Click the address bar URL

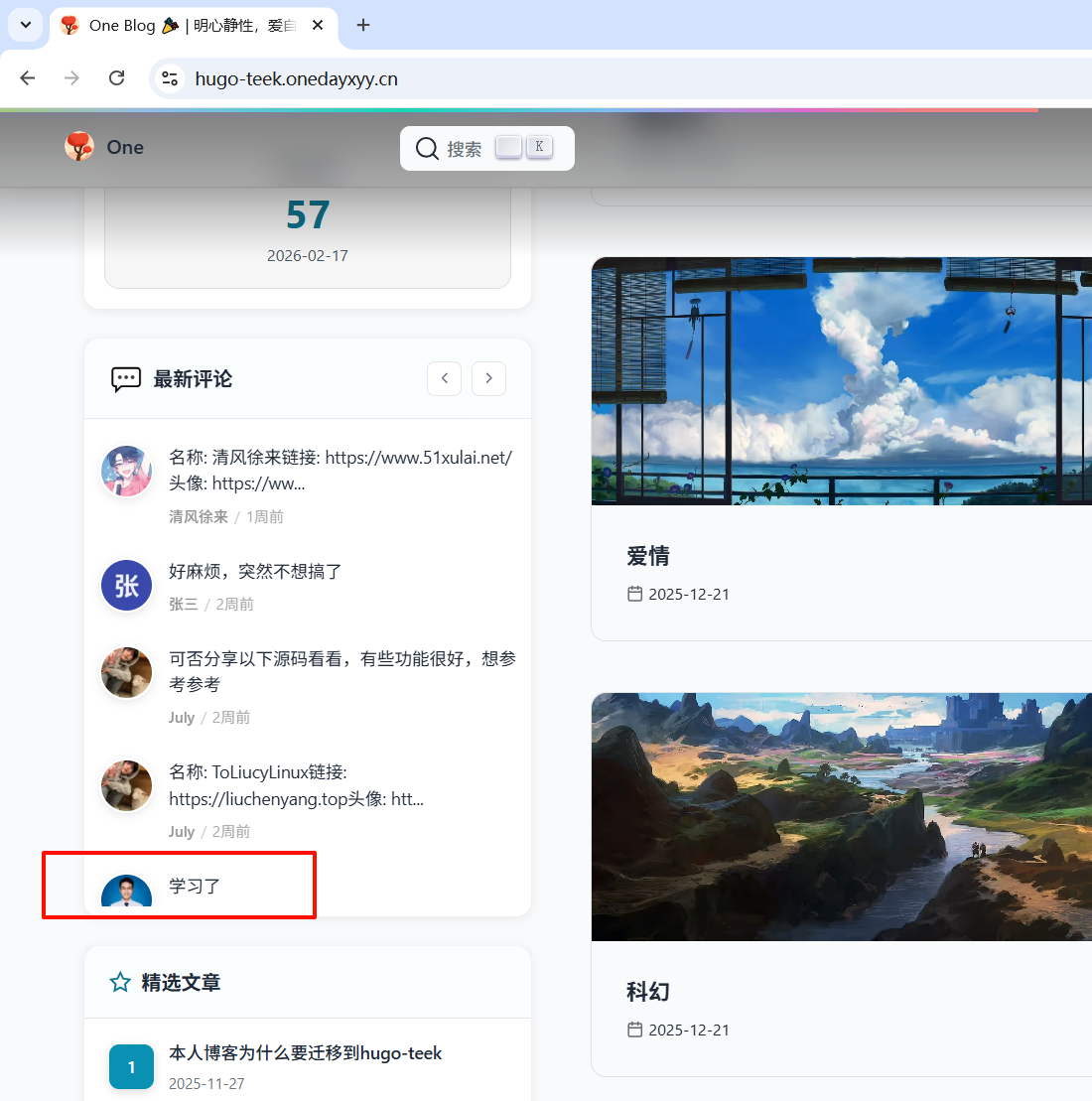pos(296,78)
